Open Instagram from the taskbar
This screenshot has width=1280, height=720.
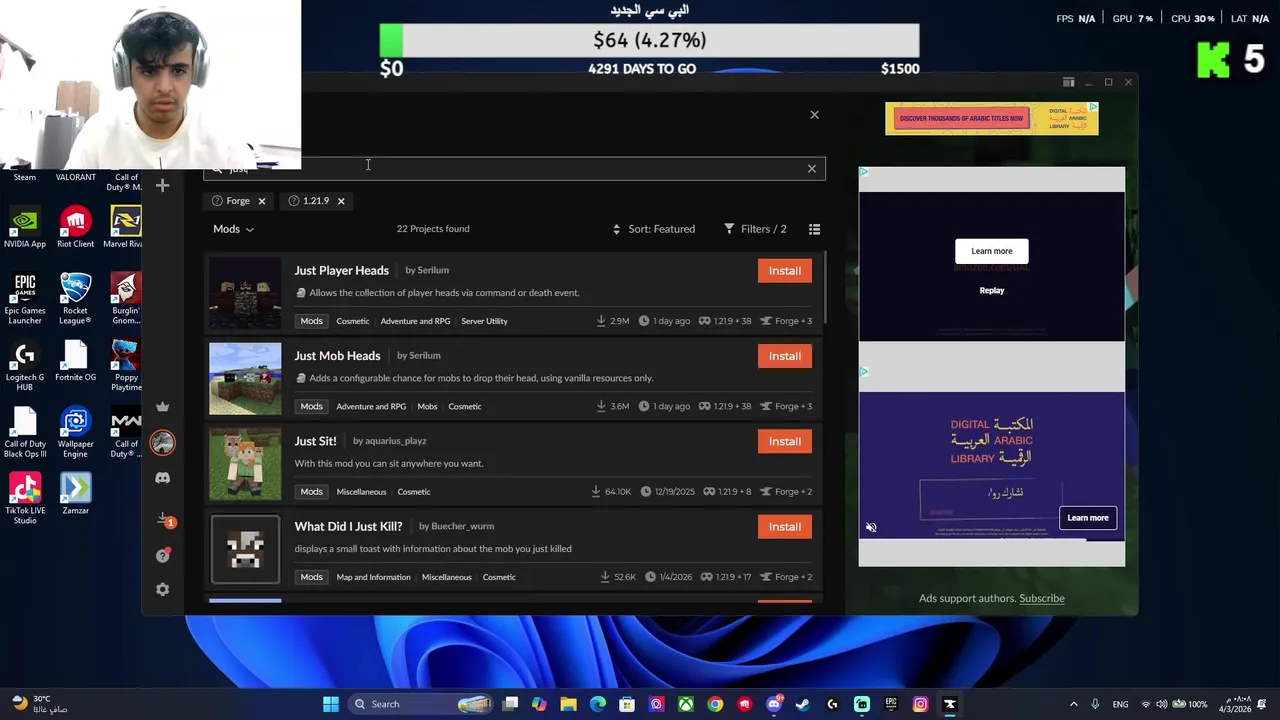point(920,704)
